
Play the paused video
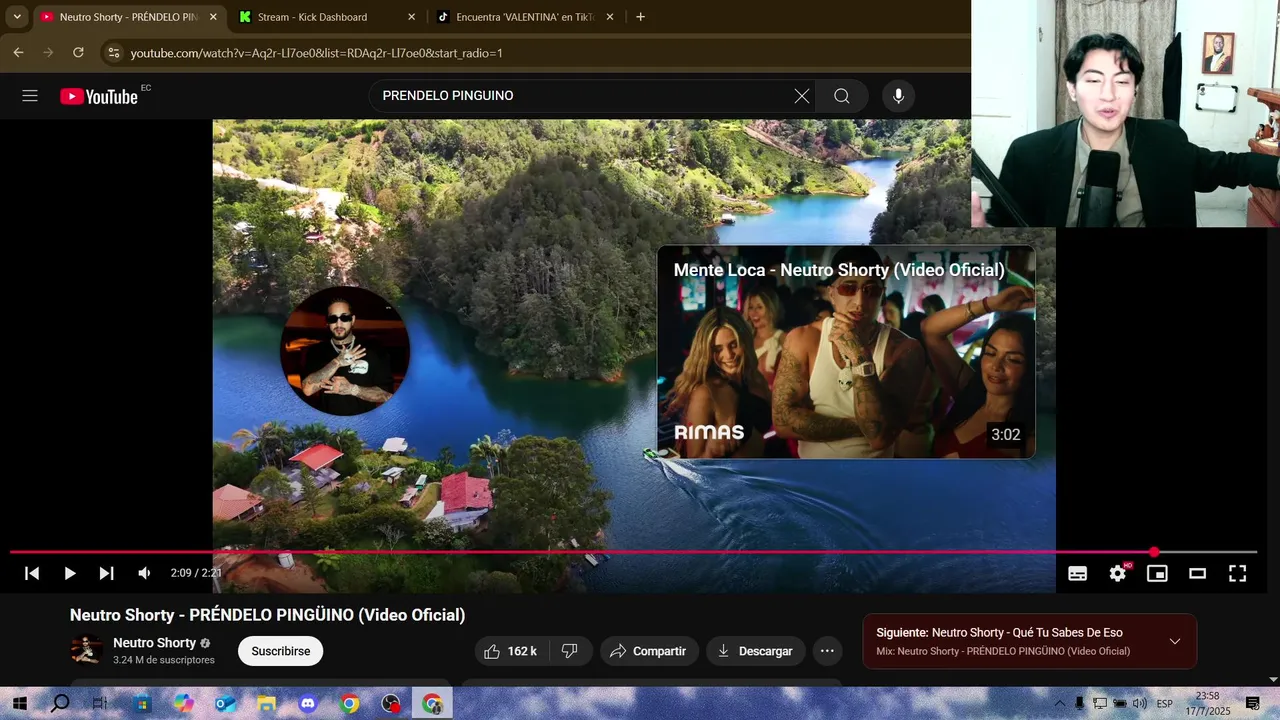click(x=70, y=573)
